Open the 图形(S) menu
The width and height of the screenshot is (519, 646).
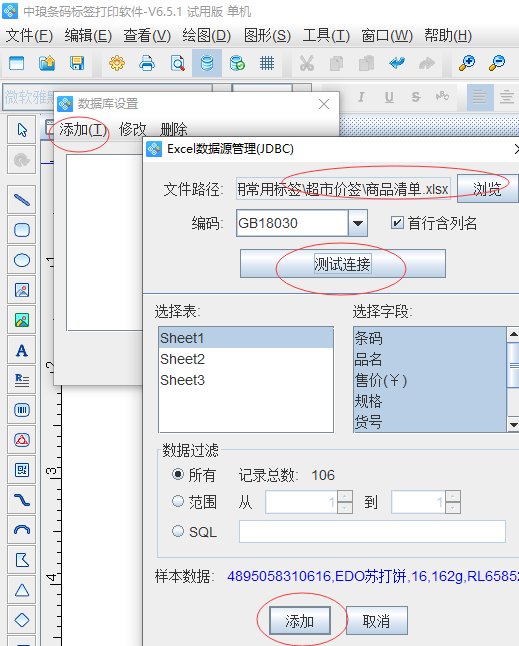tap(267, 35)
